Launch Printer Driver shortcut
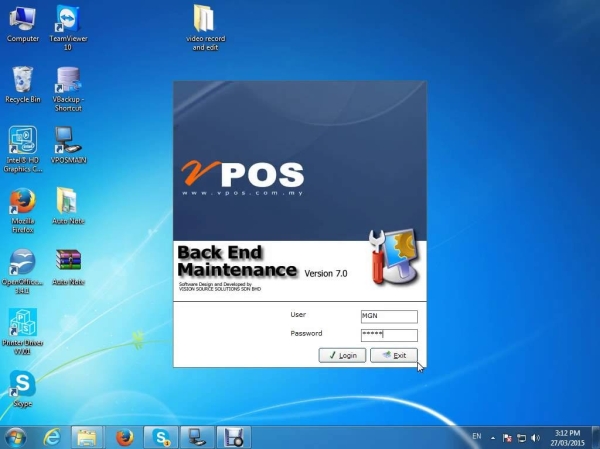 23,331
